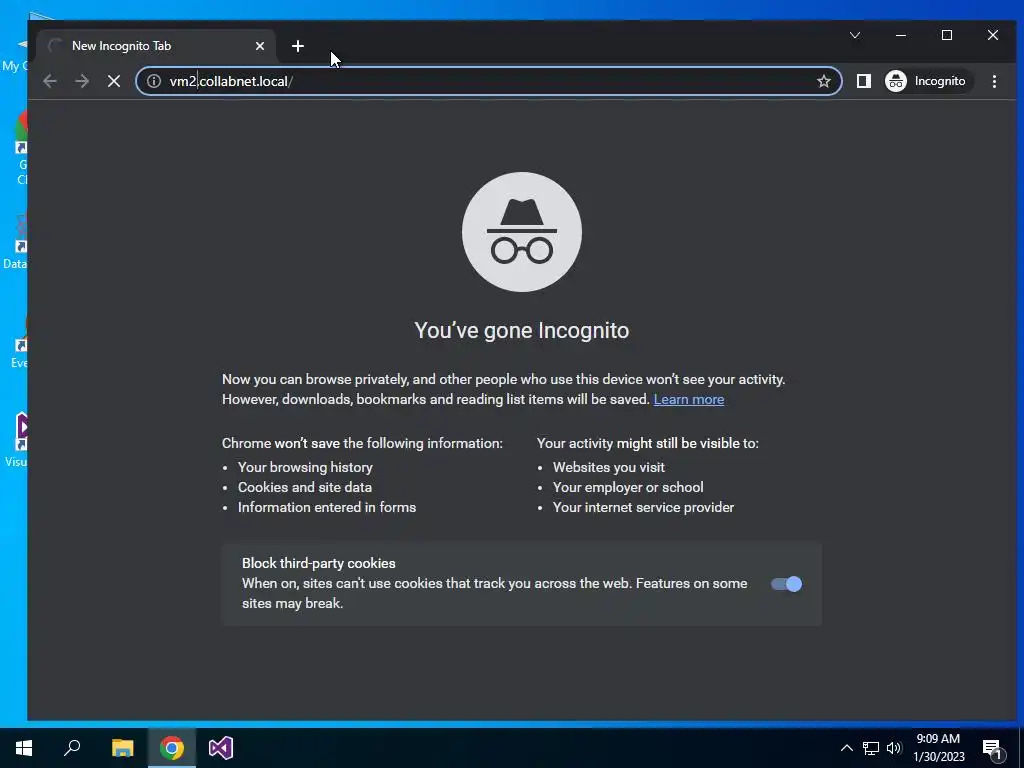This screenshot has width=1024, height=768.
Task: Expand the tab search dropdown arrow
Action: coord(855,35)
